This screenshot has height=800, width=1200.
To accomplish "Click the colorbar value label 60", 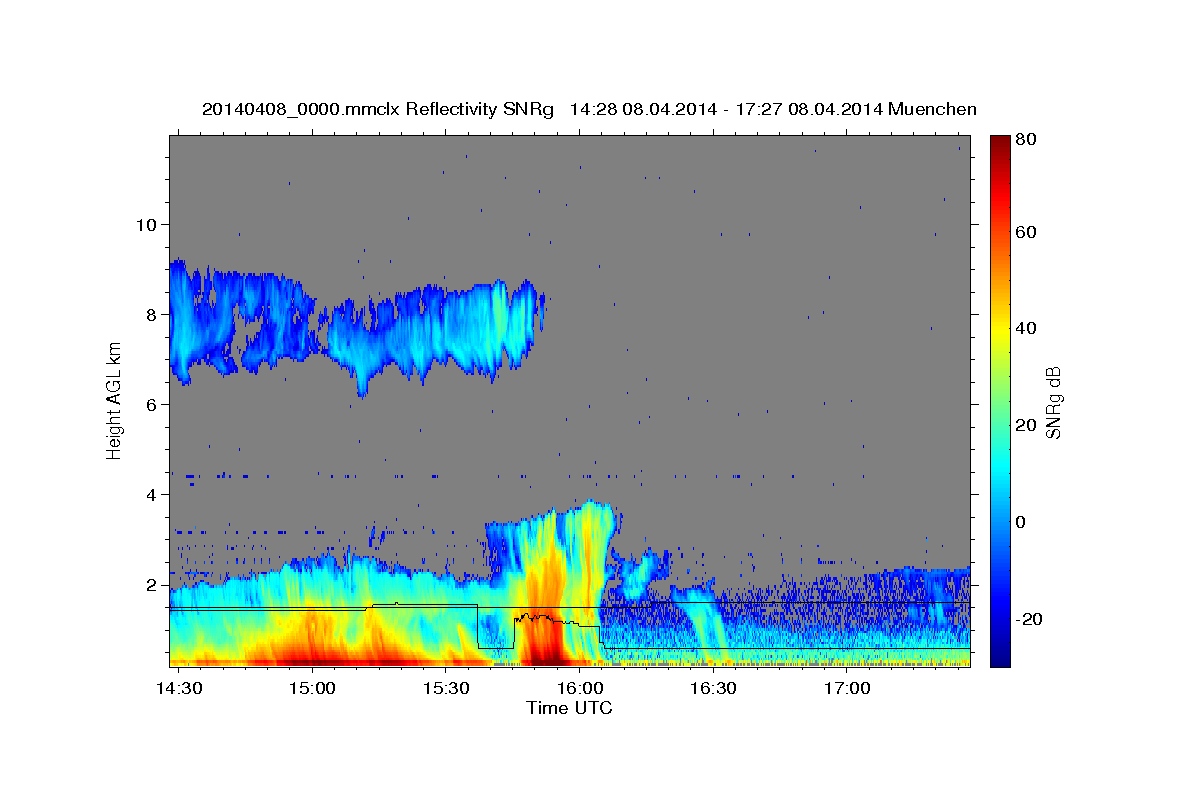I will coord(1025,232).
